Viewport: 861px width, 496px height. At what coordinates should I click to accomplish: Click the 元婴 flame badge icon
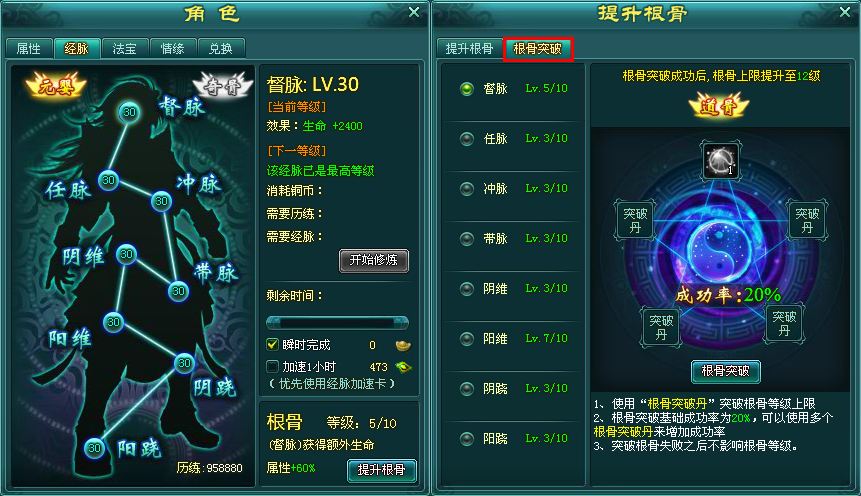pos(55,85)
